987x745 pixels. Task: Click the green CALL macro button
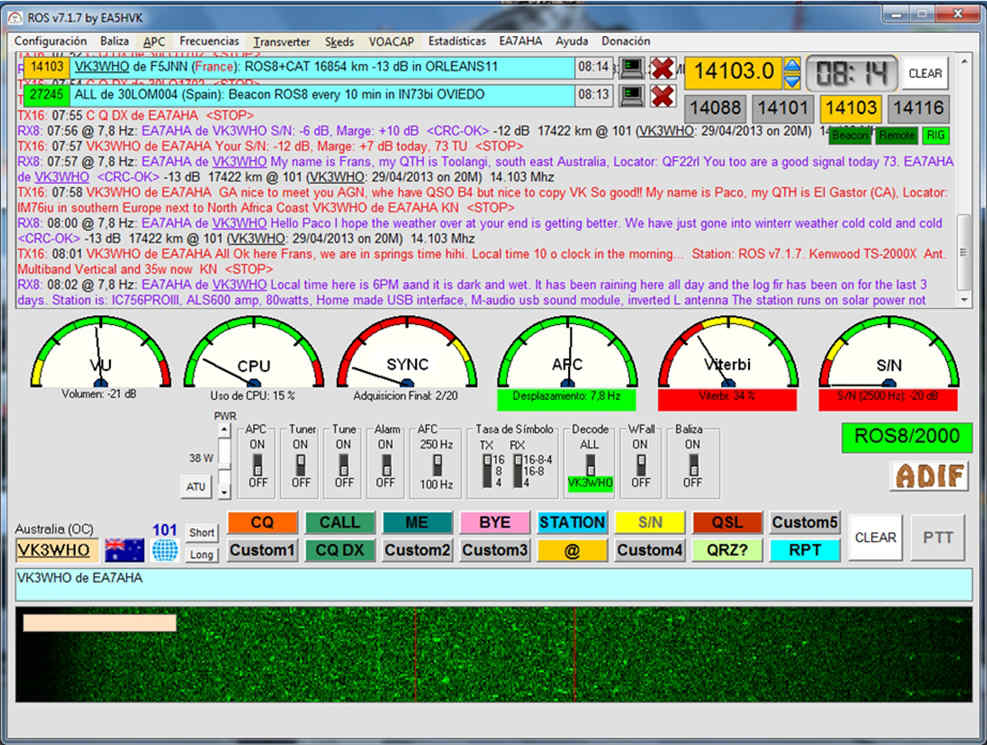pyautogui.click(x=339, y=522)
